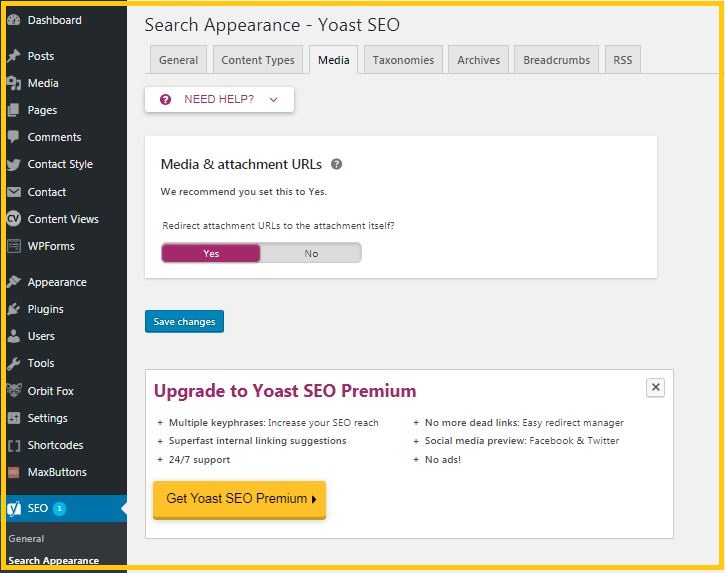Set redirect attachment URLs to No
Screen dimensions: 725x573
pos(311,253)
